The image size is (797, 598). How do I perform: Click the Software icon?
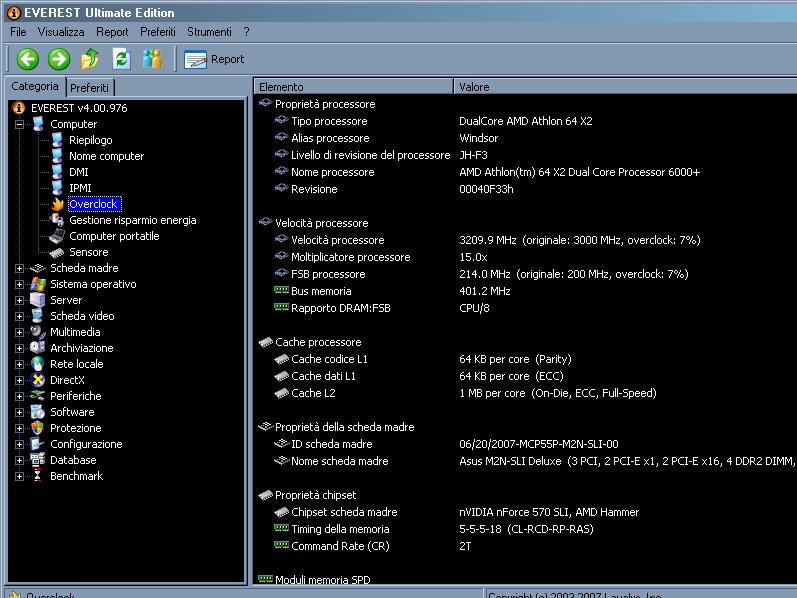38,412
